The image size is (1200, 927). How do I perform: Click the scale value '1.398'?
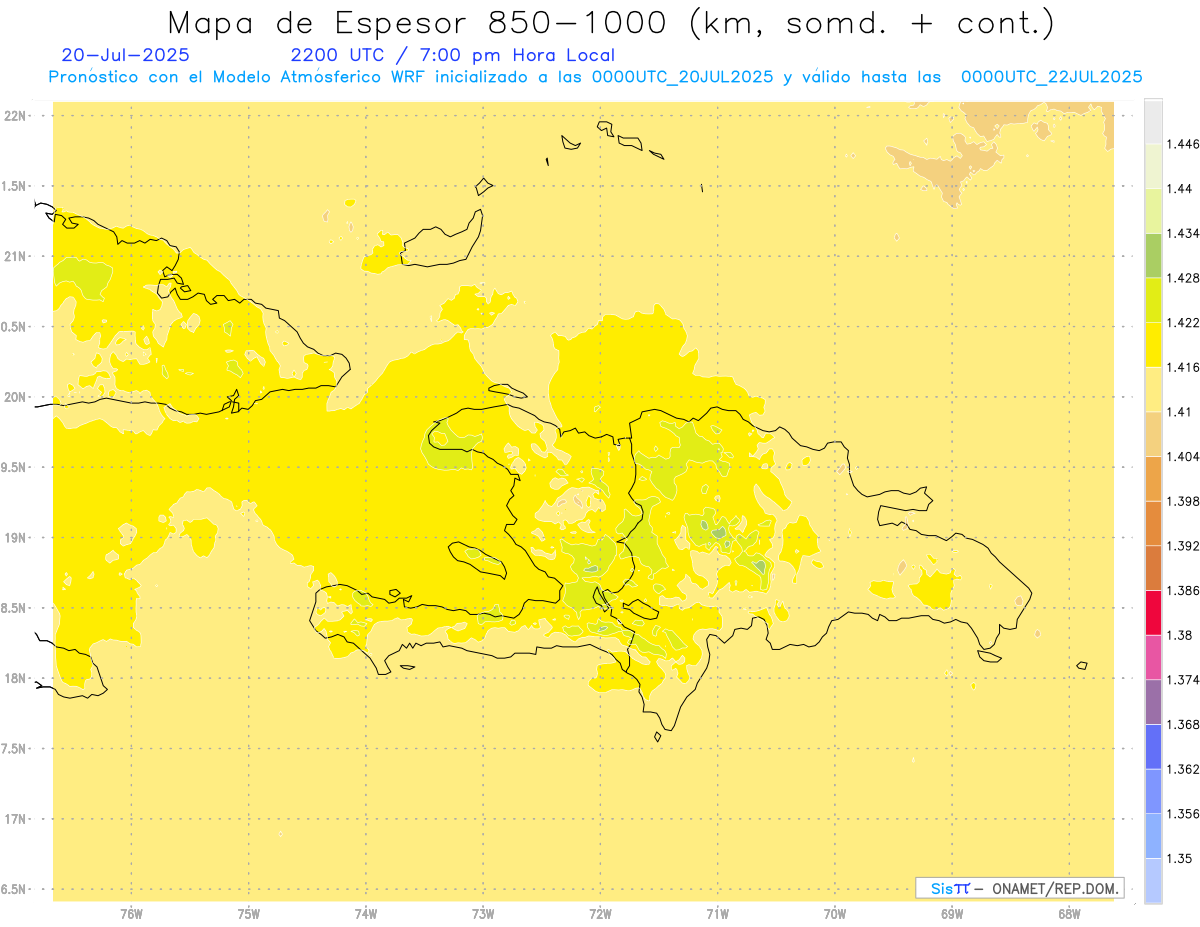click(1183, 501)
